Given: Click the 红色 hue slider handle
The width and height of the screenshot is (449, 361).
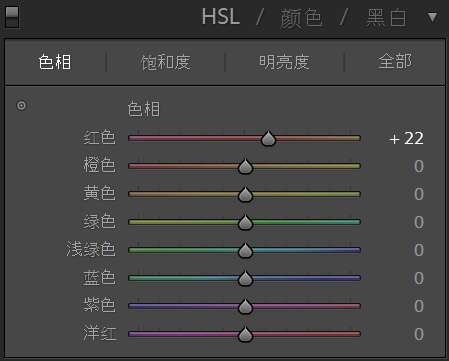Looking at the screenshot, I should [268, 139].
